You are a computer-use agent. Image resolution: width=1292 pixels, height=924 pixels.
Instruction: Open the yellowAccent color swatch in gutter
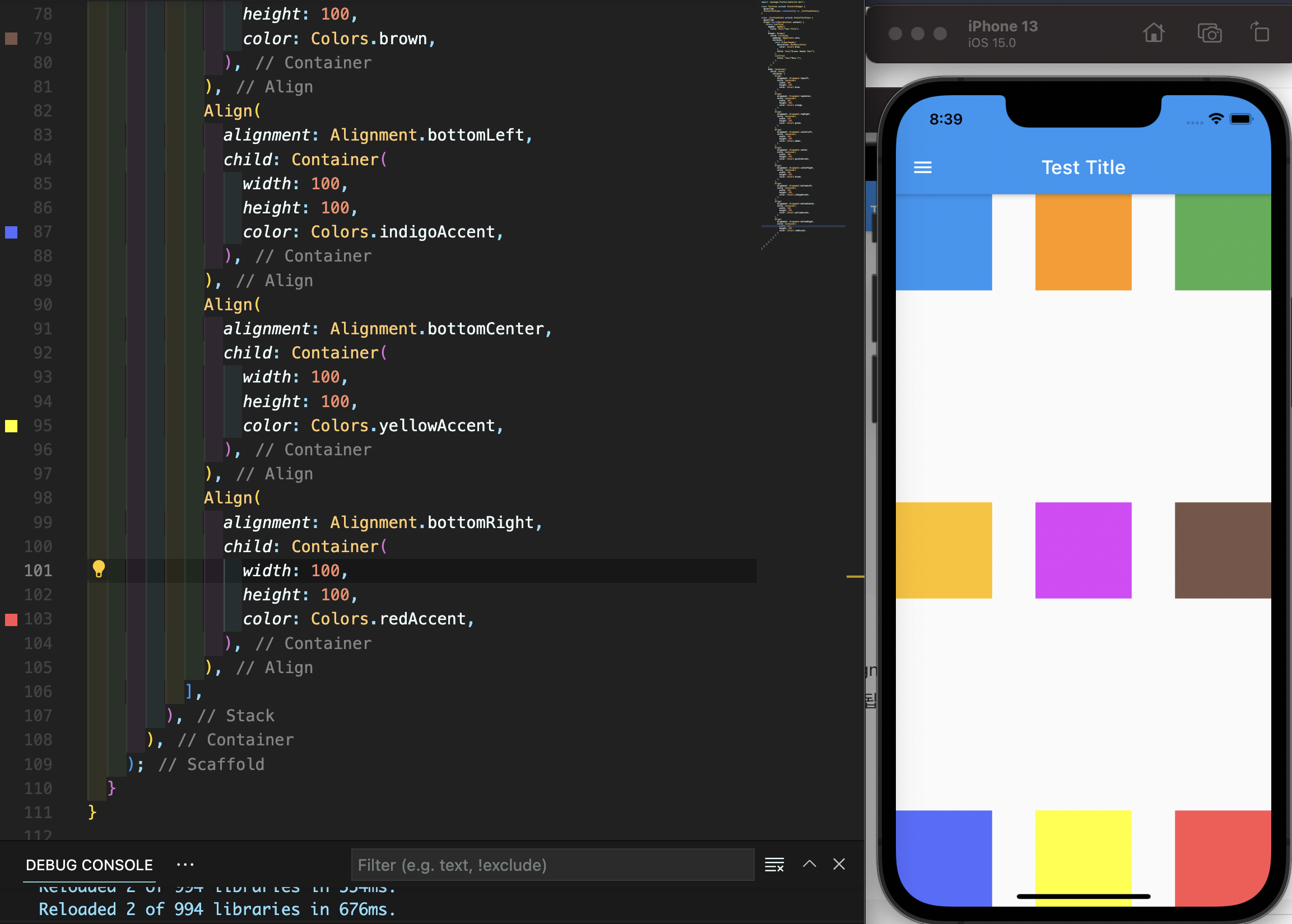11,426
